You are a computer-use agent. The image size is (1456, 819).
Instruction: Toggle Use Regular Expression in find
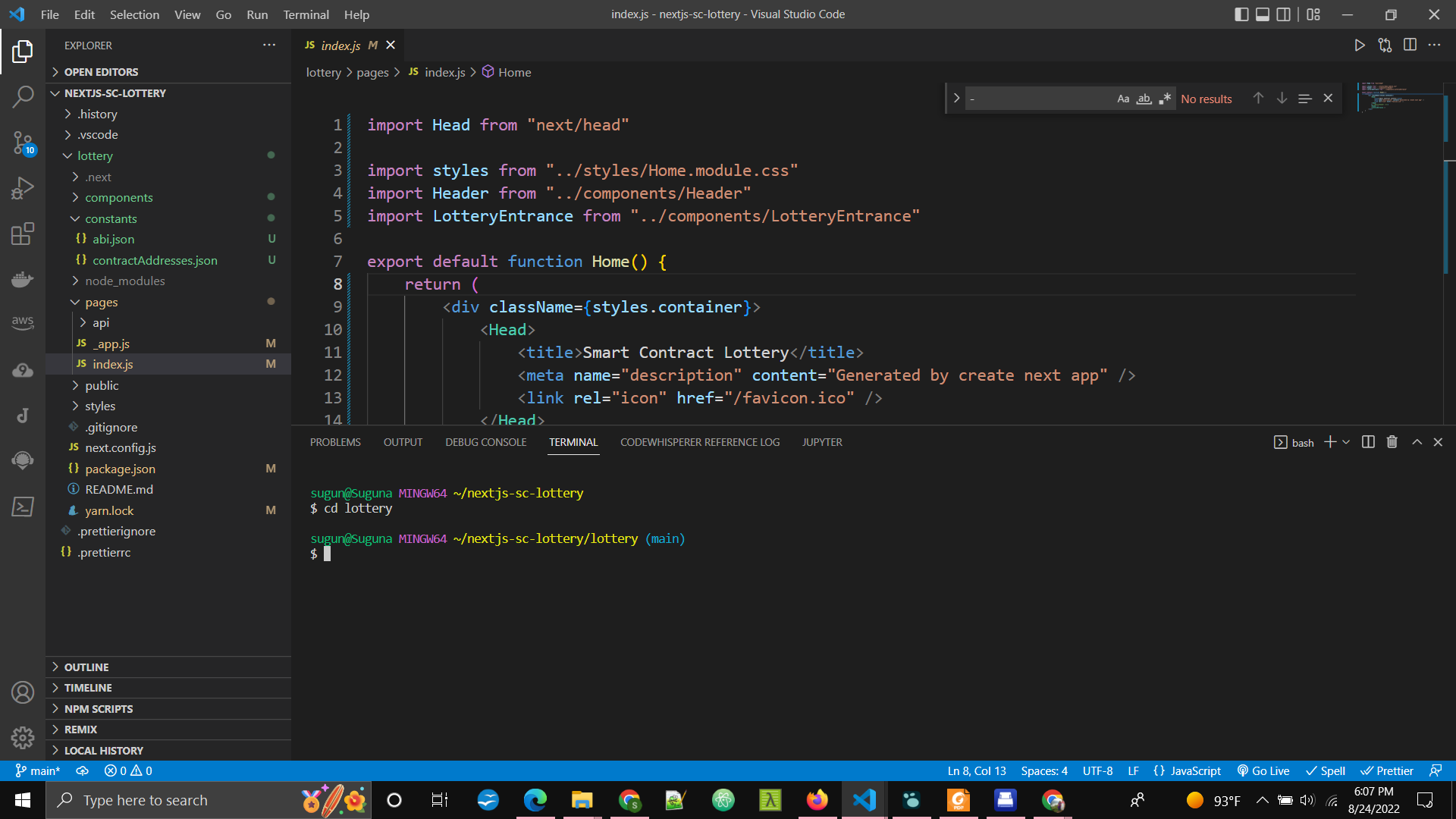point(1165,99)
